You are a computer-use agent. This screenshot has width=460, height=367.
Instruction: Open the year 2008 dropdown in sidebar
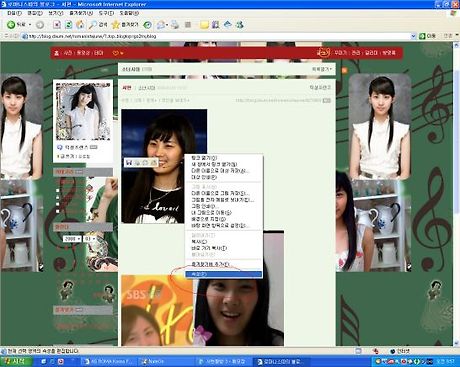point(72,239)
